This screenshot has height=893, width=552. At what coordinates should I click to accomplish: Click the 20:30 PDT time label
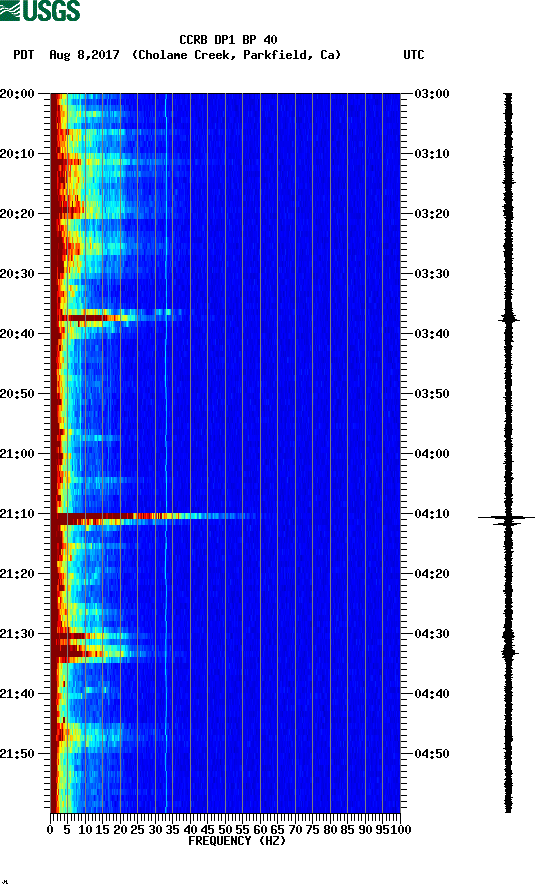pos(17,274)
